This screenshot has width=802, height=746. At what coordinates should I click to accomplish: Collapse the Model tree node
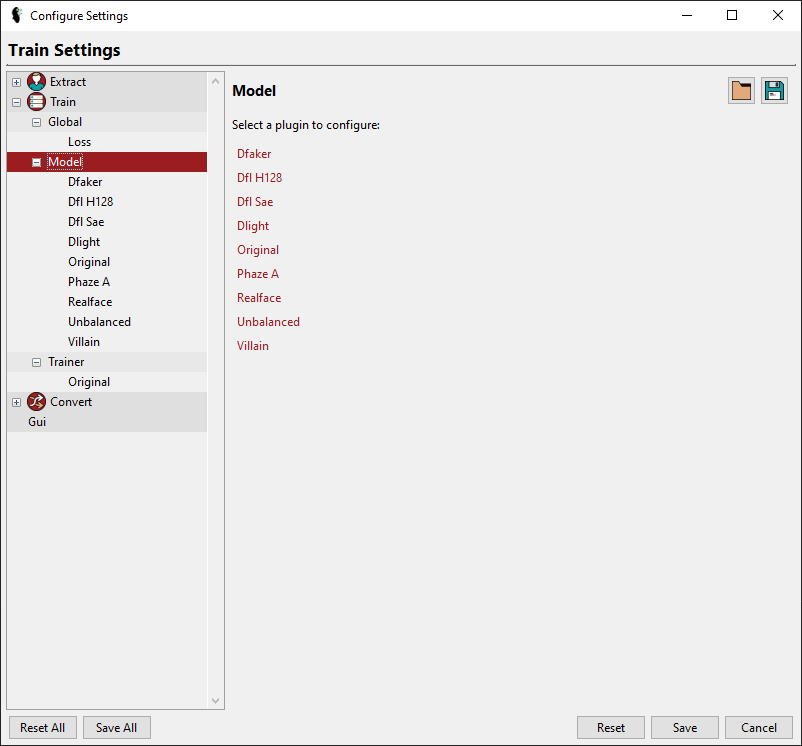click(x=36, y=162)
